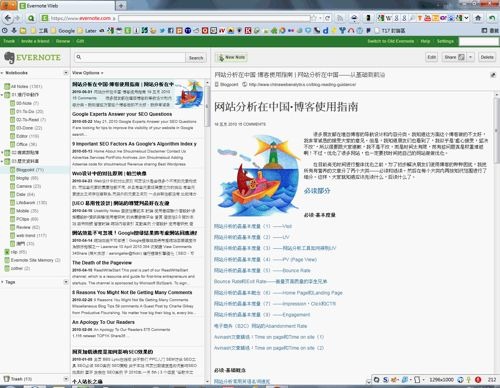Click the magnifier icon in search field
The height and width of the screenshot is (388, 500).
79,57
